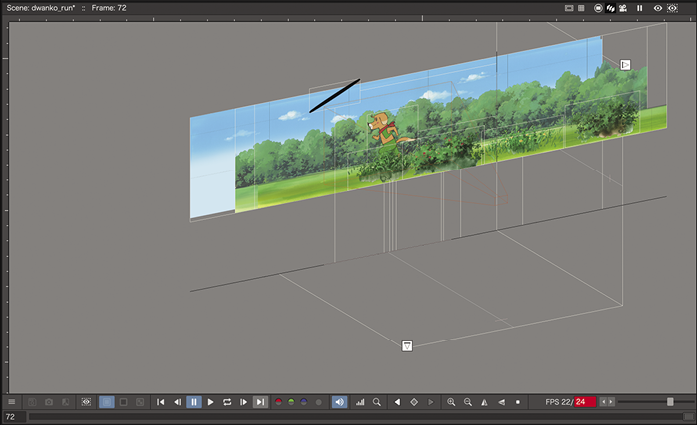Jump to the first frame
Viewport: 697px width, 425px height.
[x=161, y=402]
